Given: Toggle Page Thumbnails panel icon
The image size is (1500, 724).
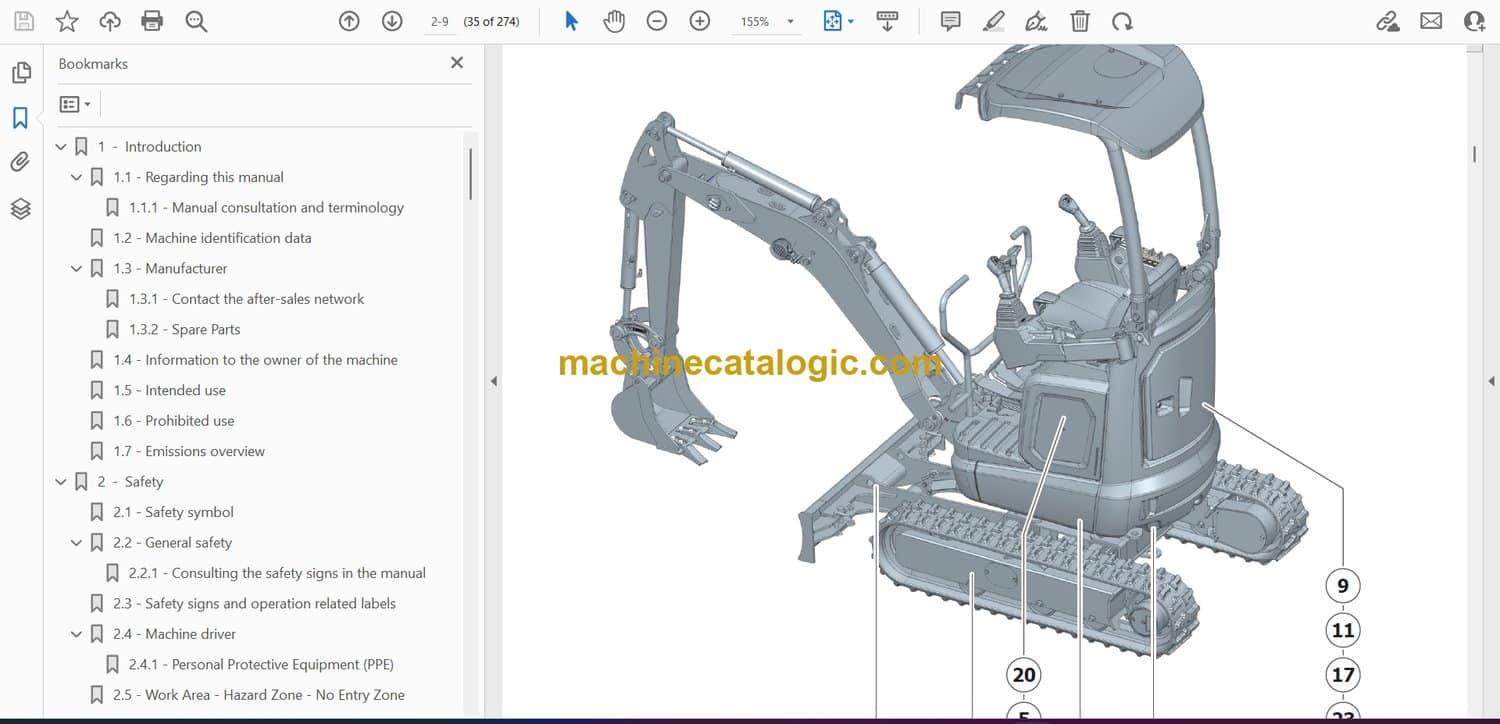Looking at the screenshot, I should [x=20, y=73].
